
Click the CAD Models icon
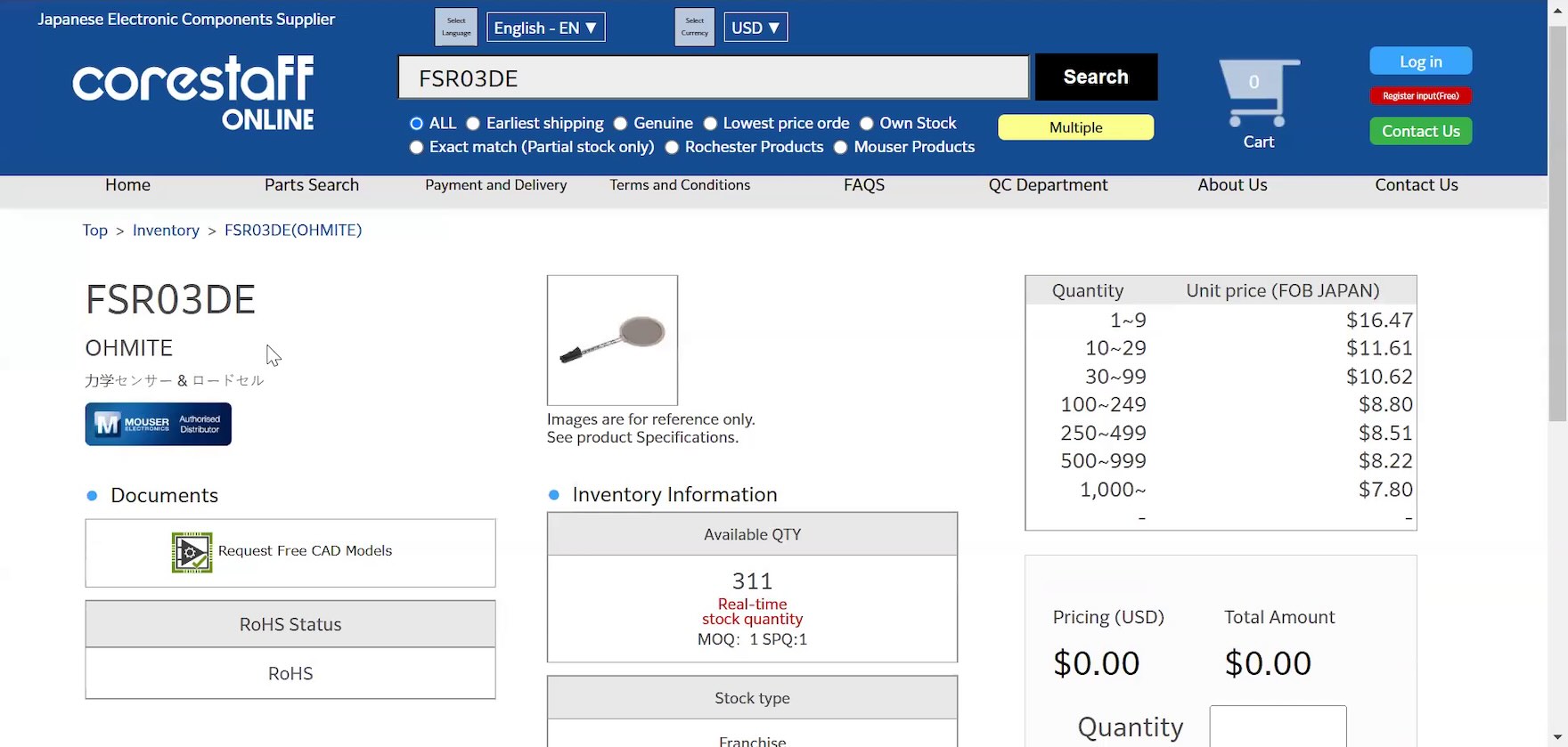pyautogui.click(x=192, y=552)
